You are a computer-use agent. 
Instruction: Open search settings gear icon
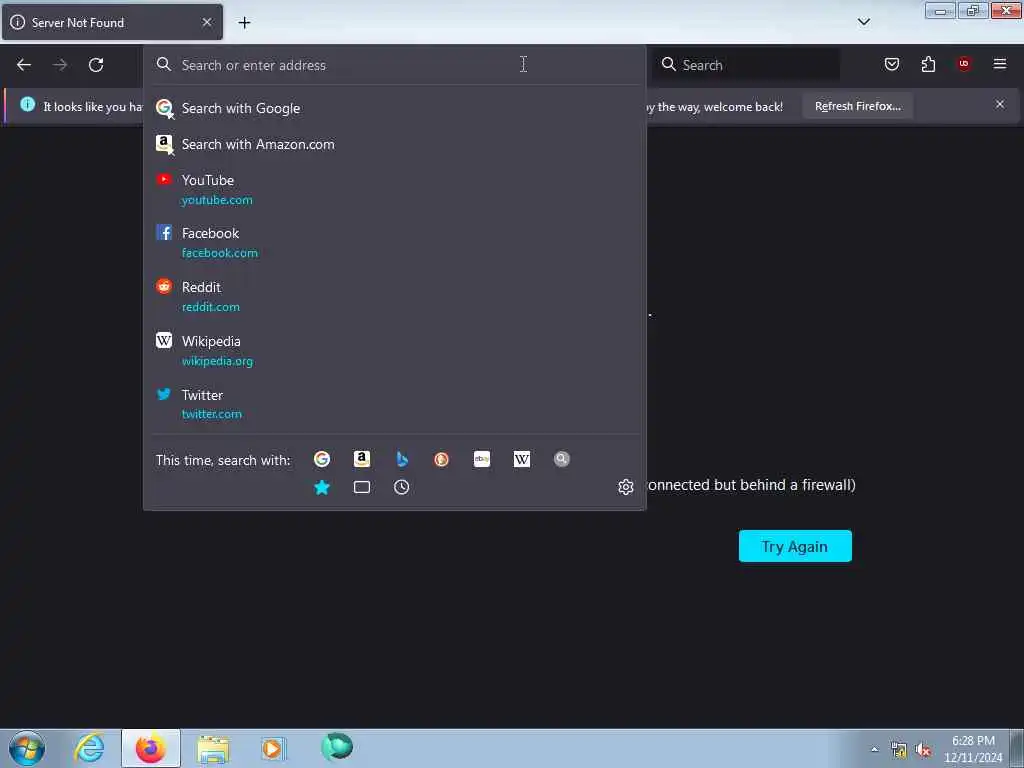point(626,487)
